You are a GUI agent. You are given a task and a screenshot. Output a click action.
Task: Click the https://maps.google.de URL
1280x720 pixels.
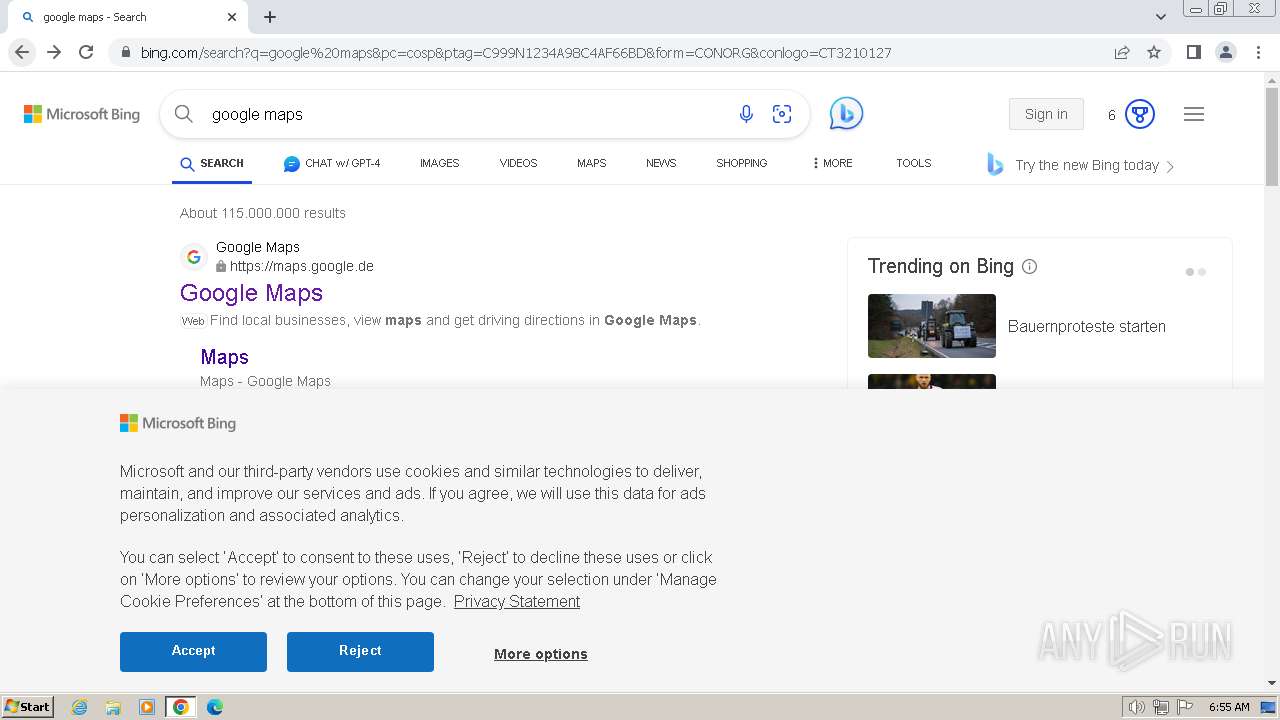[x=301, y=266]
